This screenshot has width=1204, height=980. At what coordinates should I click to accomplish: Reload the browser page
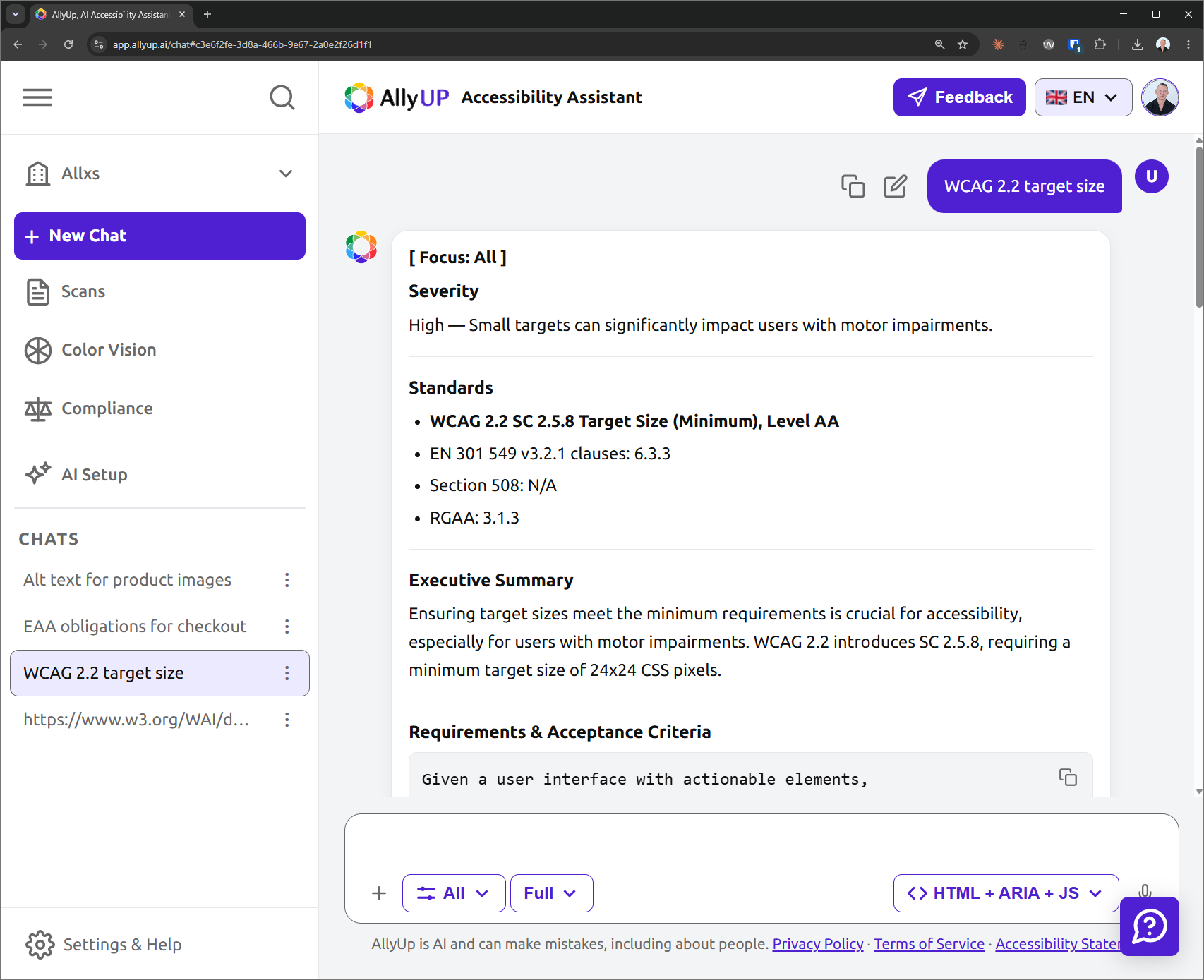pyautogui.click(x=68, y=44)
